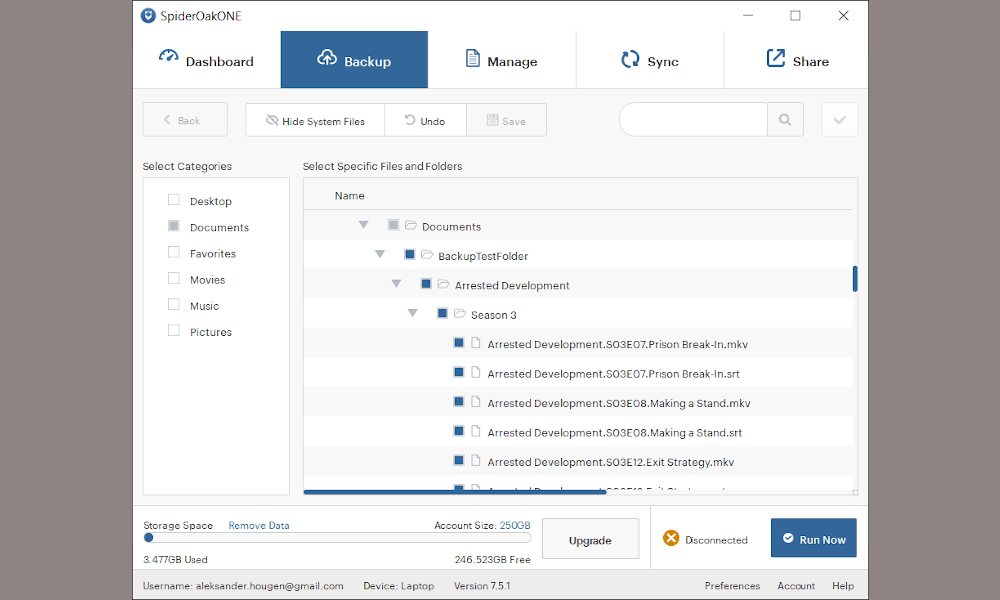Open the Dashboard tab
The height and width of the screenshot is (600, 1000).
click(x=206, y=60)
